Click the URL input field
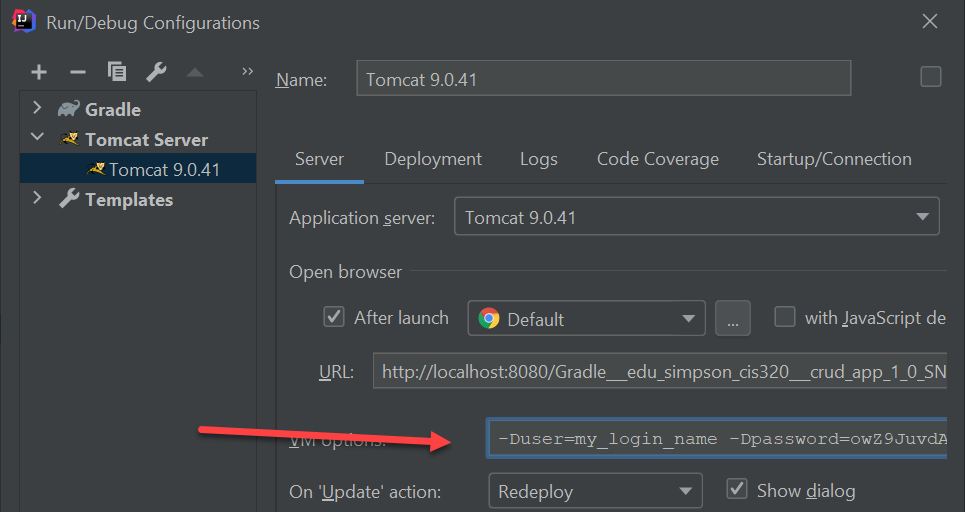965x512 pixels. (660, 370)
